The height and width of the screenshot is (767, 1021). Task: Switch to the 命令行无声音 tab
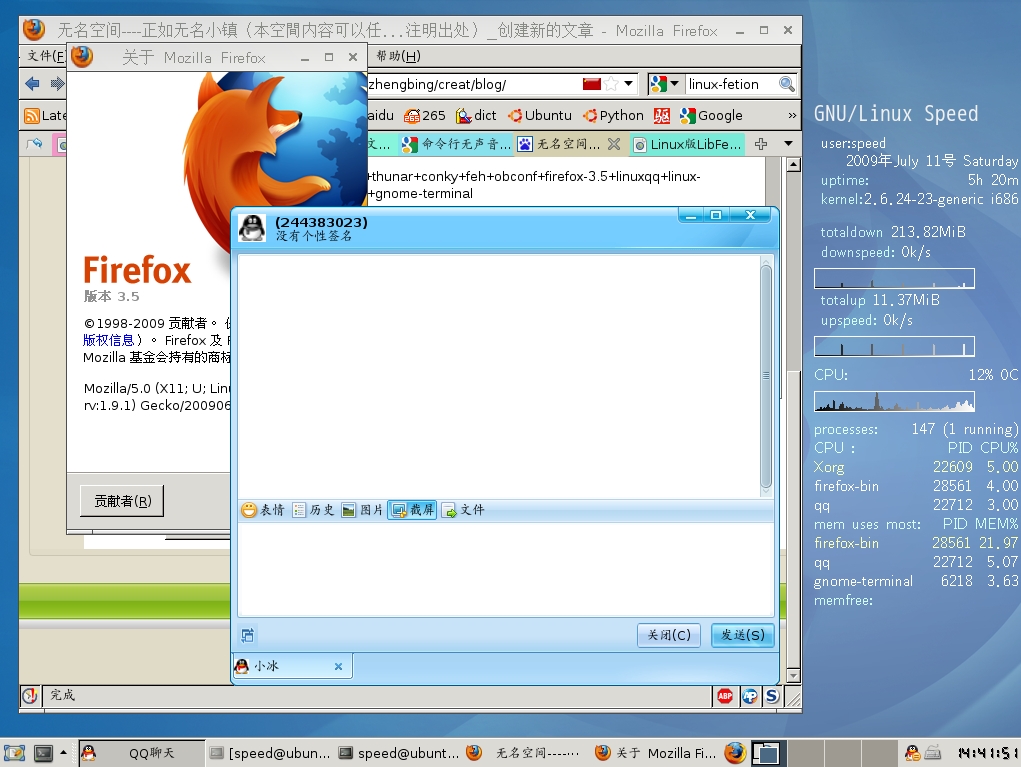pos(456,144)
